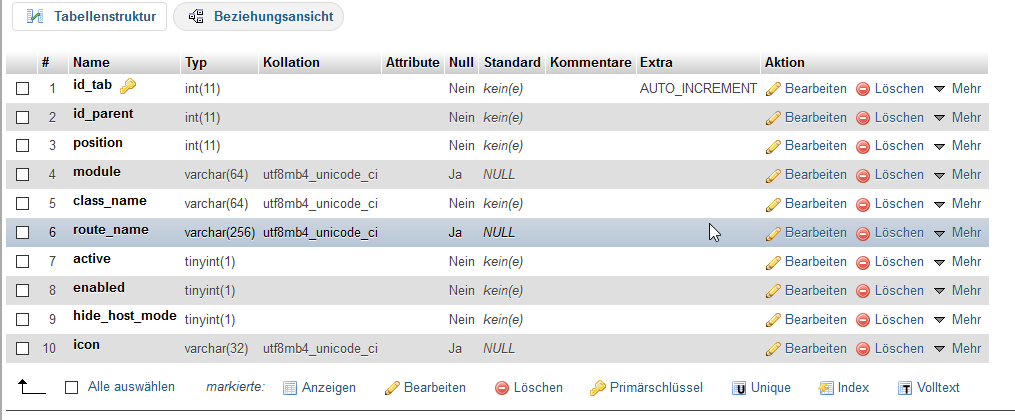
Task: Click the red delete icon for id_parent
Action: 863,118
